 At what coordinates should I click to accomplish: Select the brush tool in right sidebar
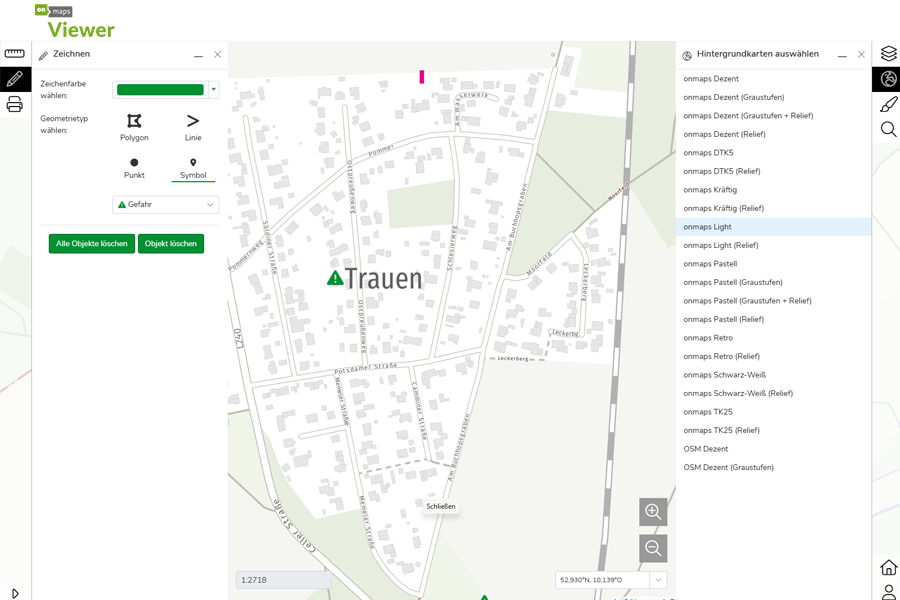click(x=888, y=104)
